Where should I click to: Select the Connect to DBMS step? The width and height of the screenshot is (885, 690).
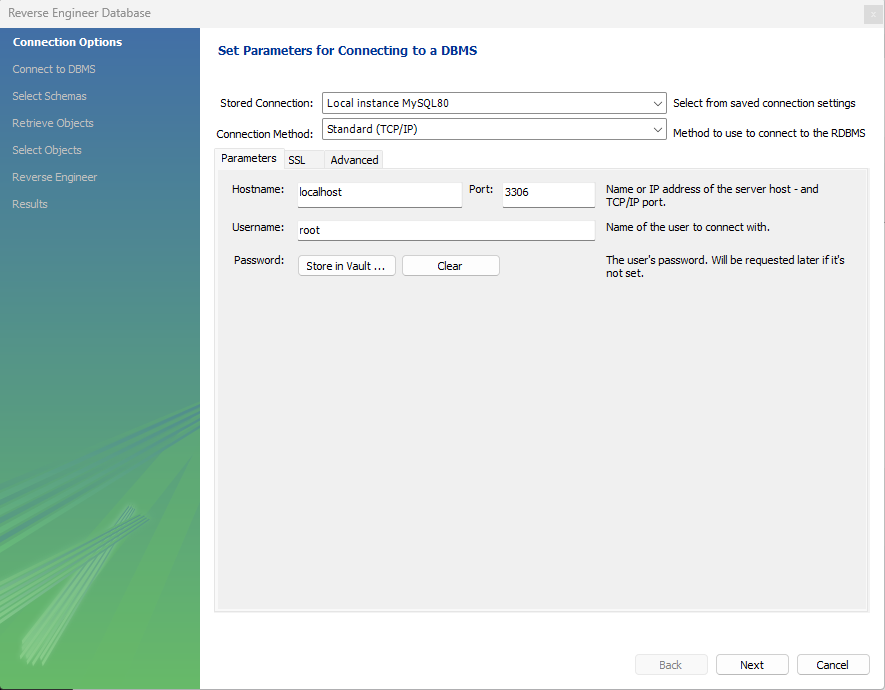tap(54, 69)
